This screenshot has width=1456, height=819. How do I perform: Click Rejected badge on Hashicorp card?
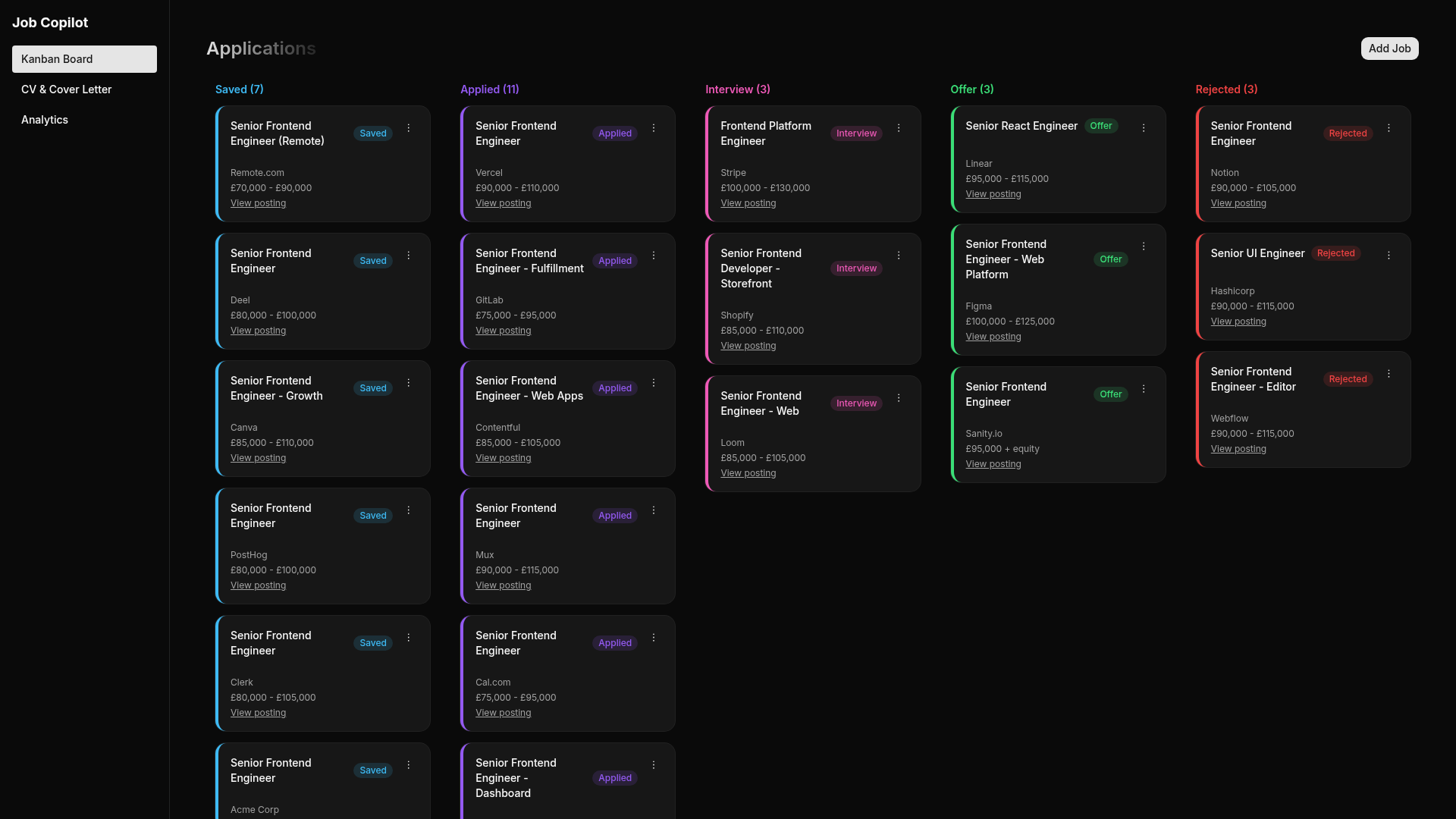click(1335, 253)
